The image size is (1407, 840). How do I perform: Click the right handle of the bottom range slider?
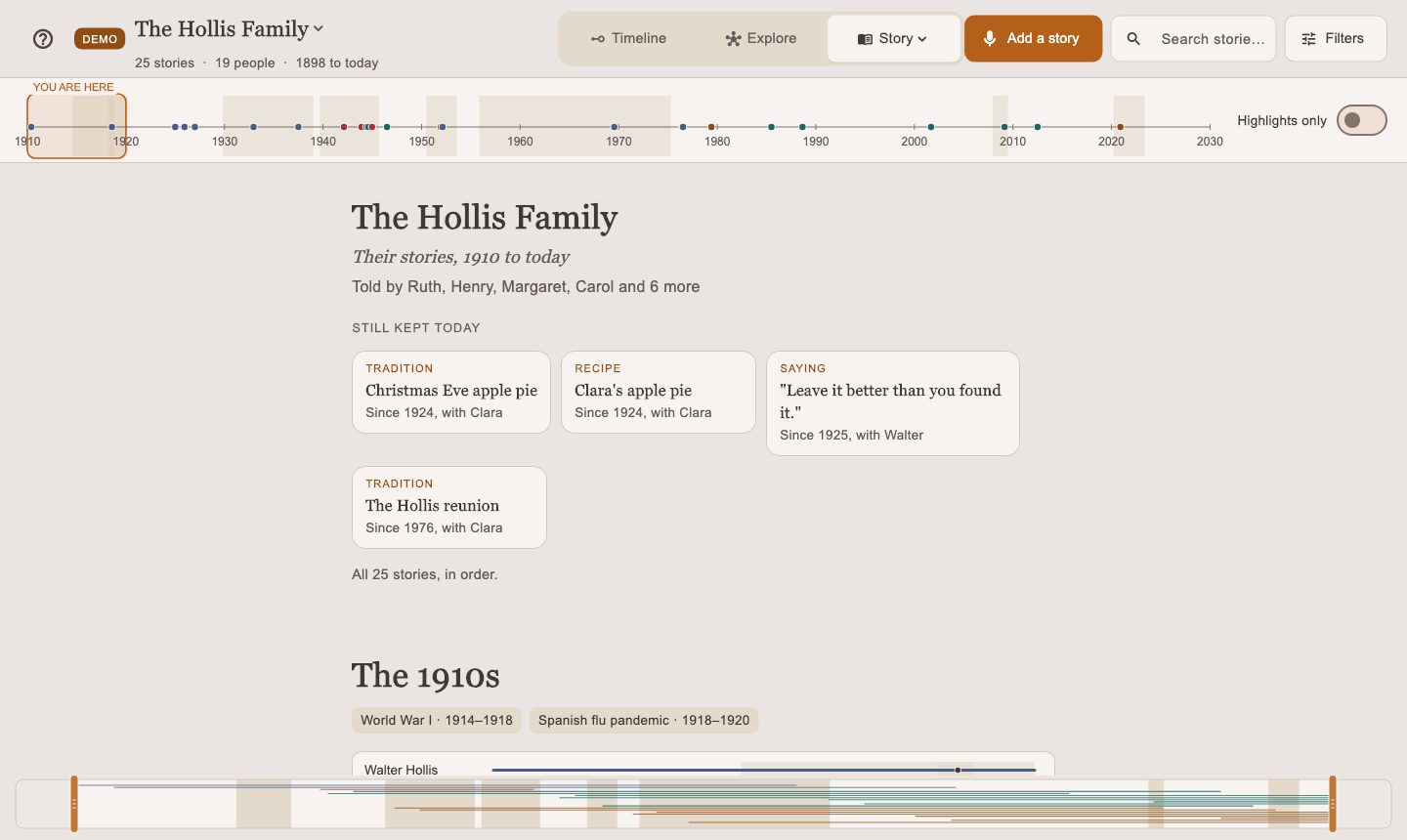(1333, 804)
